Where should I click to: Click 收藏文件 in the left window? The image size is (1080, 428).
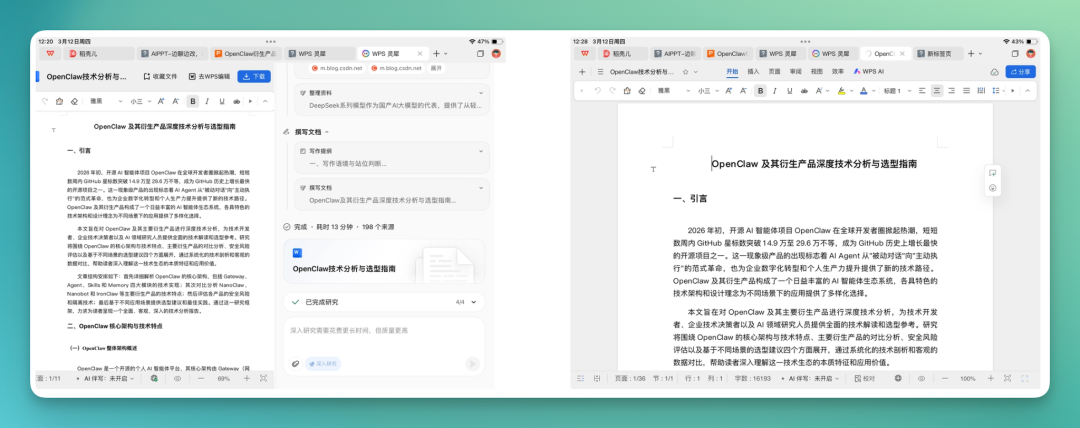click(x=160, y=77)
